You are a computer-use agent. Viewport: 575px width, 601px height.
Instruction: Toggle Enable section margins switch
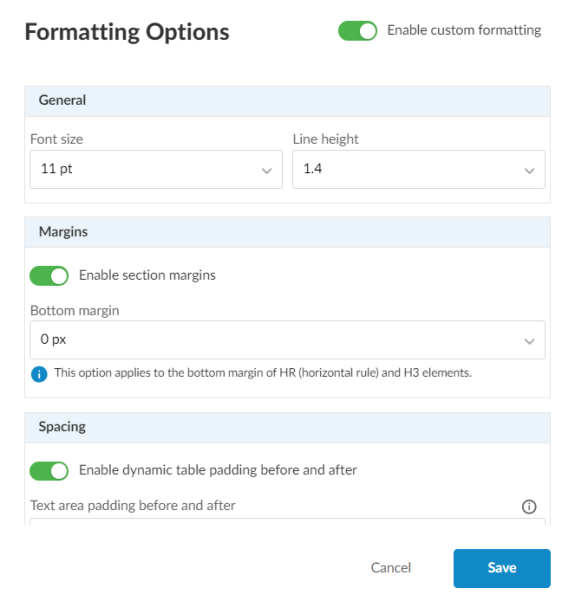49,276
